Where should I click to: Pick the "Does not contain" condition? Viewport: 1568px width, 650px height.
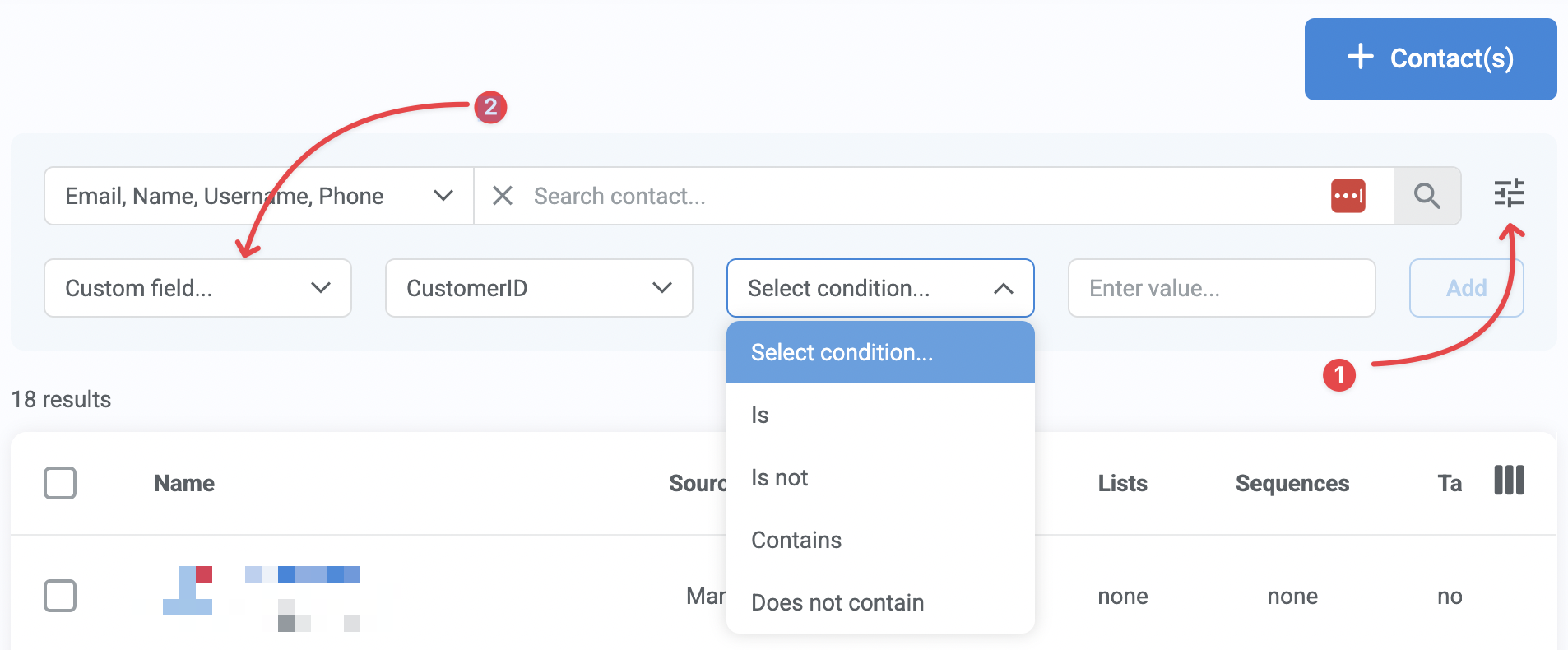(x=837, y=603)
